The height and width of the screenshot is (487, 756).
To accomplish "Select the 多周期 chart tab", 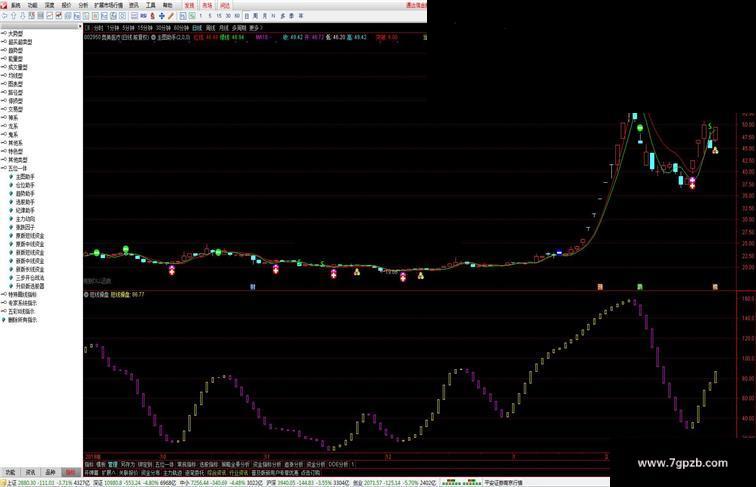I will [x=239, y=28].
